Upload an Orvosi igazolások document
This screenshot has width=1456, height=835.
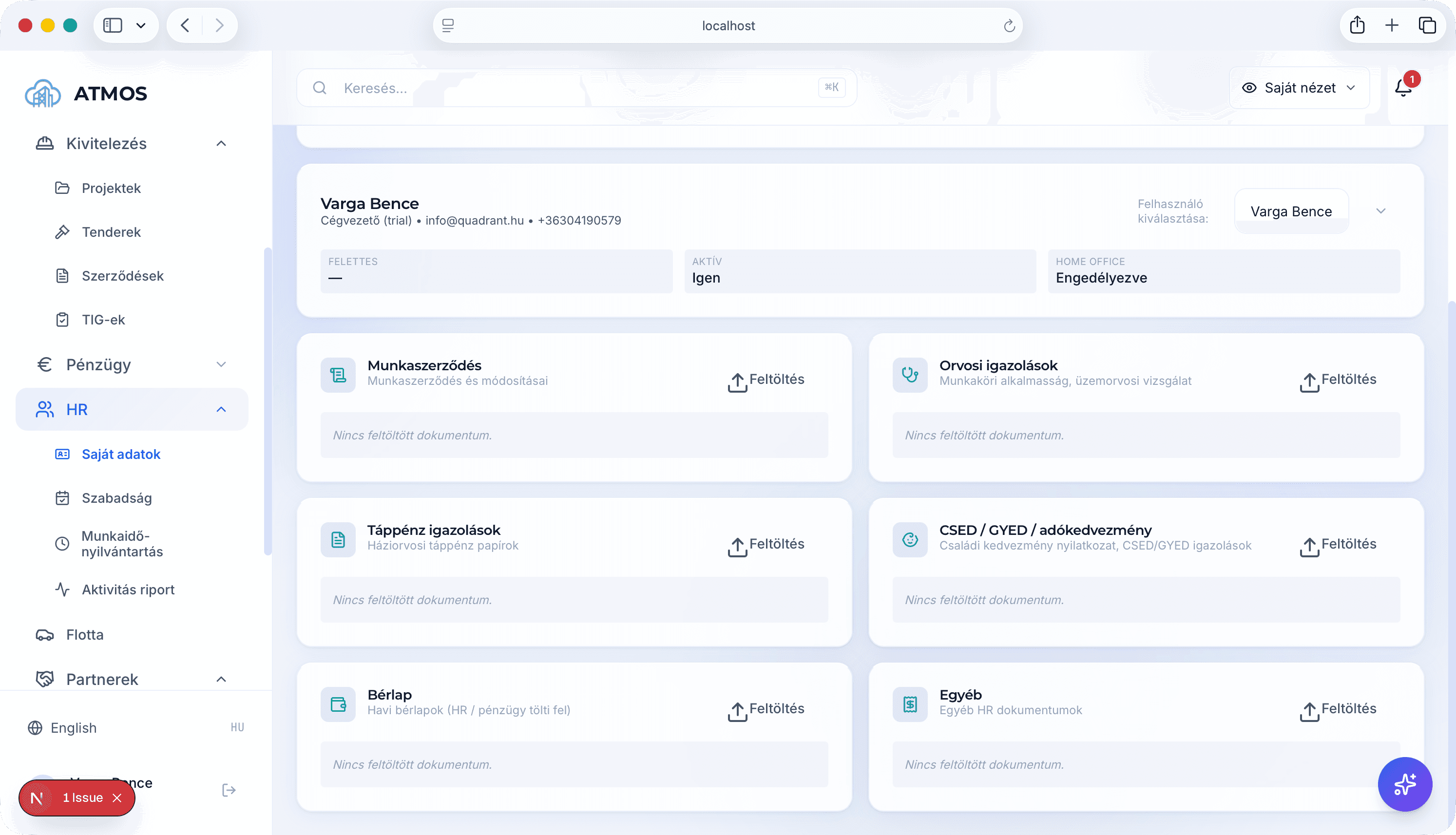pyautogui.click(x=1338, y=380)
